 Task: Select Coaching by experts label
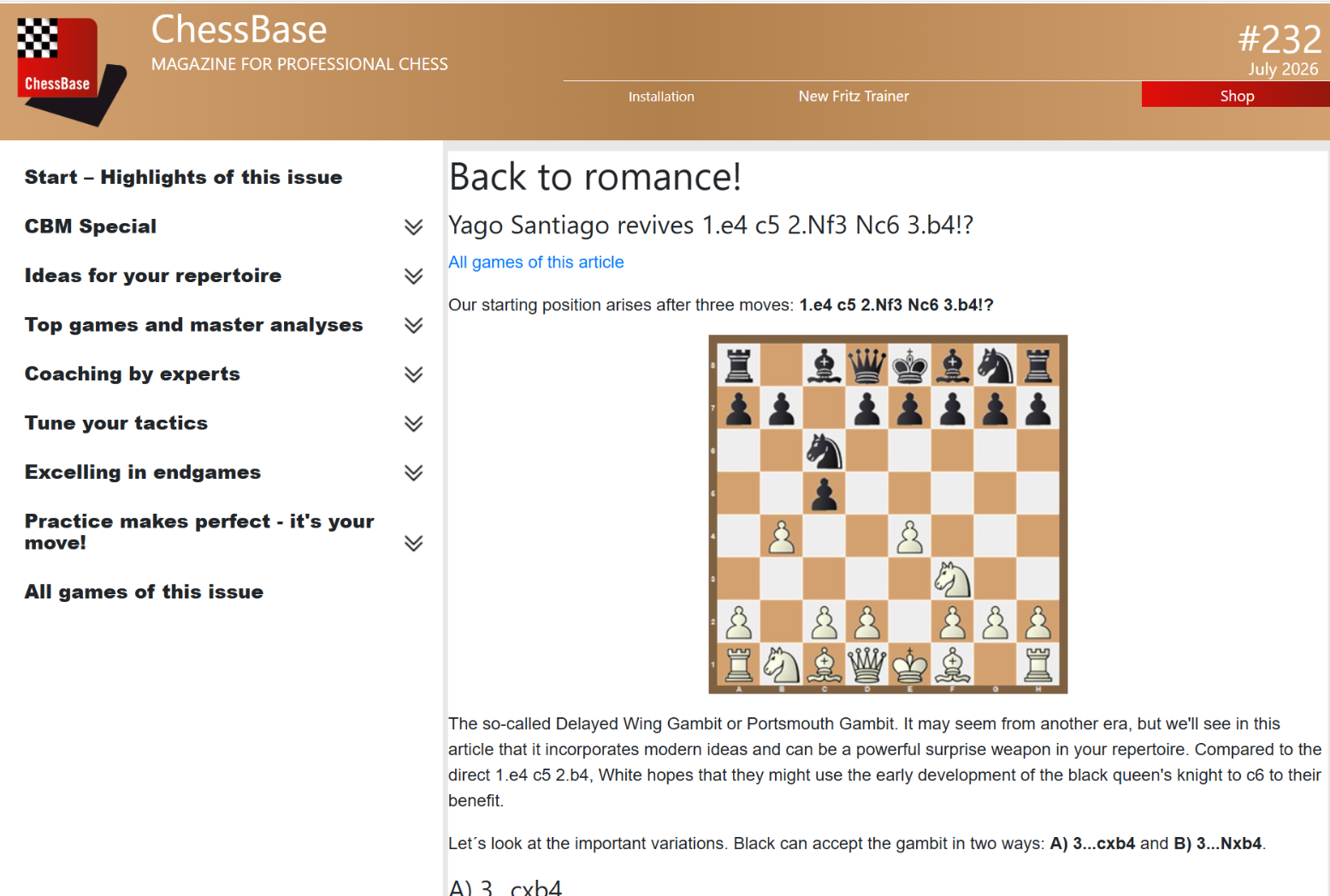pyautogui.click(x=133, y=374)
